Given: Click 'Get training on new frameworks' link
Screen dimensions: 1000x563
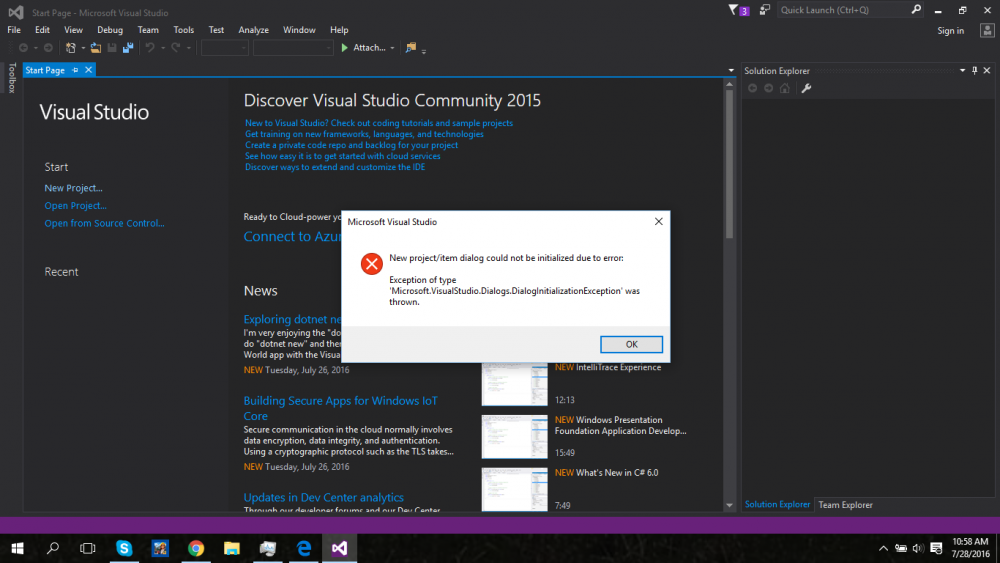Looking at the screenshot, I should [x=364, y=134].
